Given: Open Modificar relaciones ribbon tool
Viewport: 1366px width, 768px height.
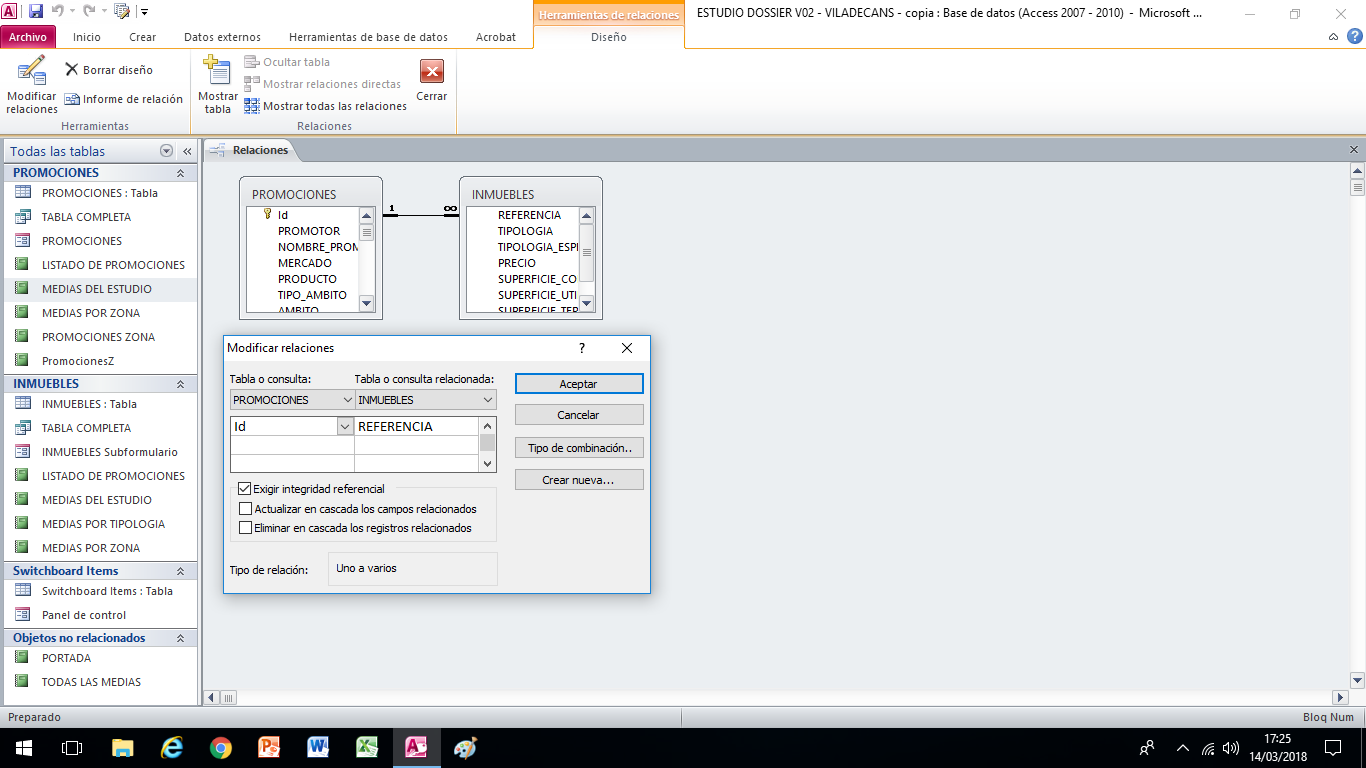Looking at the screenshot, I should [x=31, y=85].
